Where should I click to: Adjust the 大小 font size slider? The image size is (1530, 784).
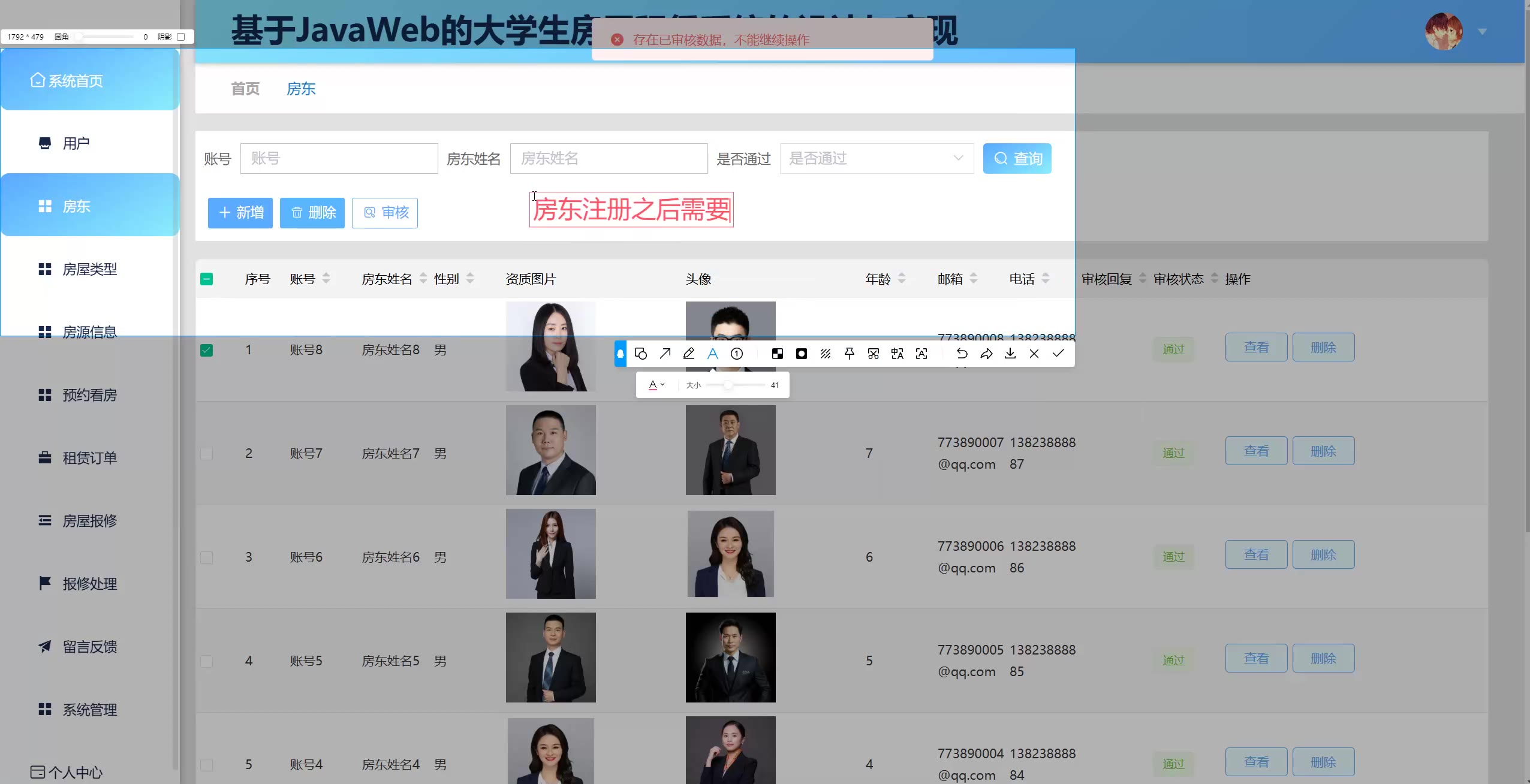click(727, 385)
